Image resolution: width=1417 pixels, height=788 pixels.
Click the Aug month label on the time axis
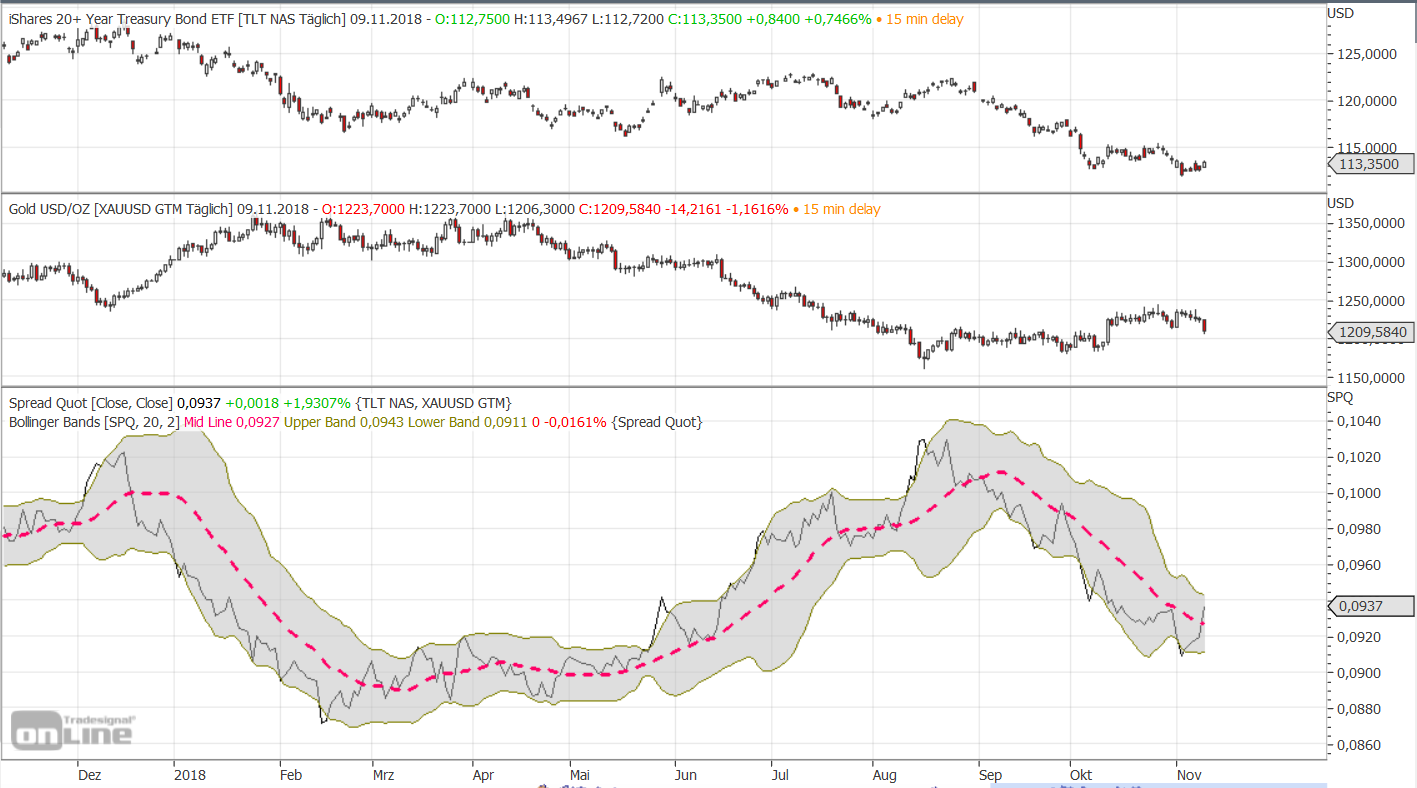(884, 774)
